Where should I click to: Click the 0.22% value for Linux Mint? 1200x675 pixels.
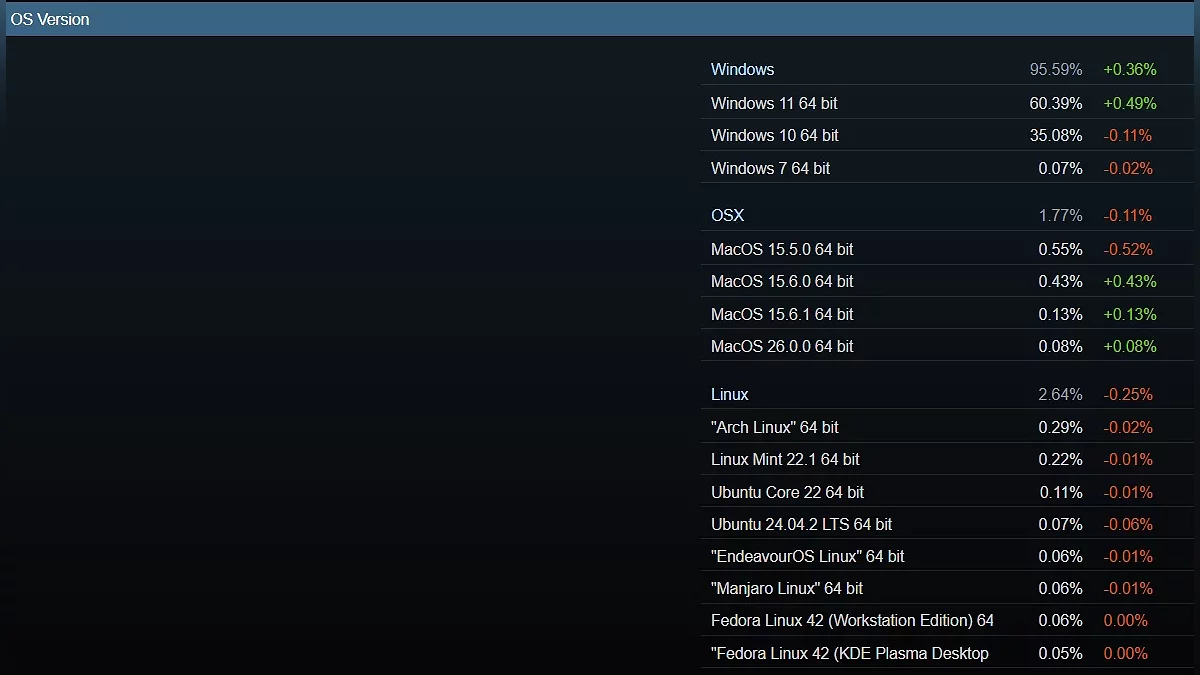click(x=1060, y=459)
